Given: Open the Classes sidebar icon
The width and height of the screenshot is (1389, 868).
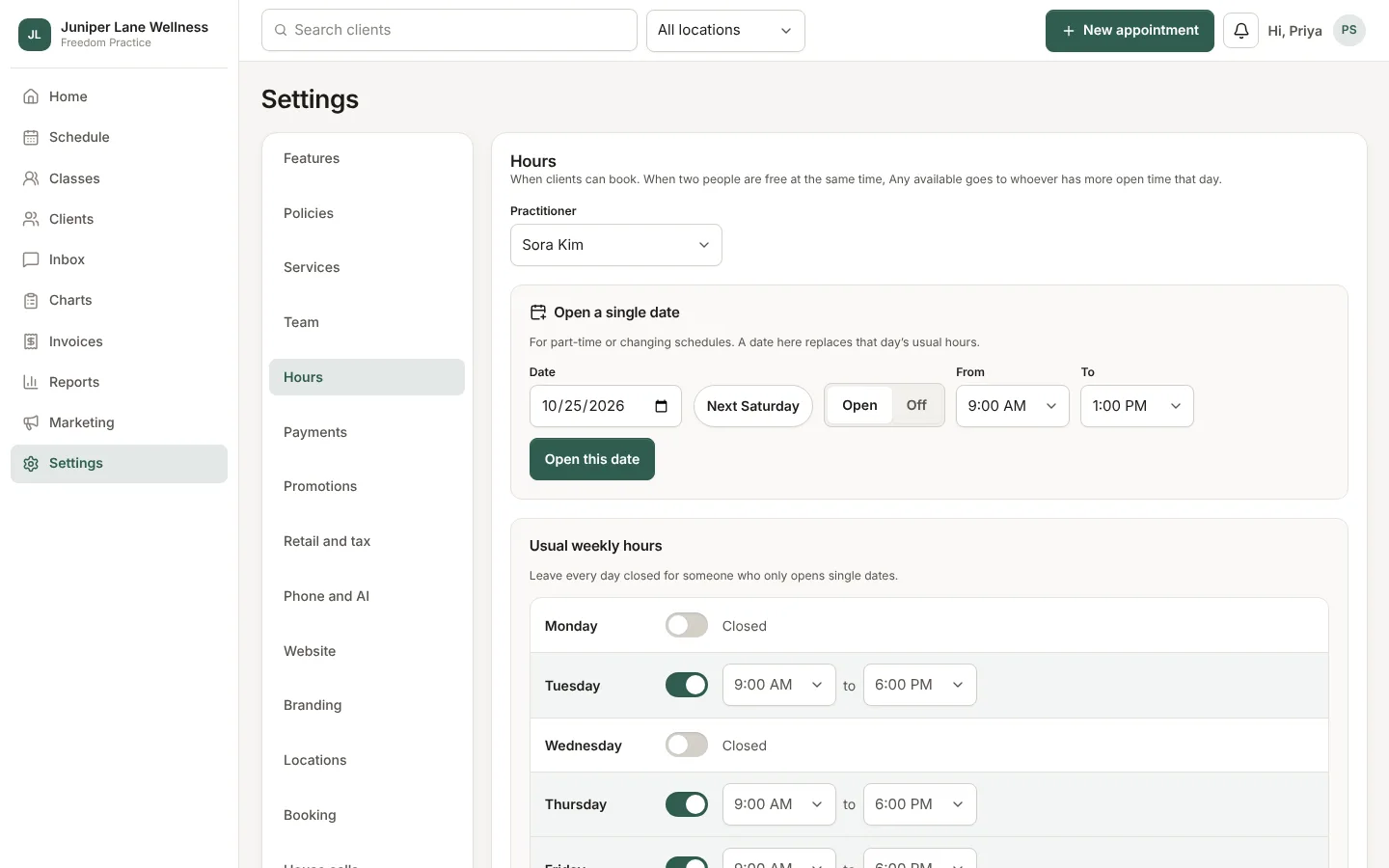Looking at the screenshot, I should tap(31, 178).
